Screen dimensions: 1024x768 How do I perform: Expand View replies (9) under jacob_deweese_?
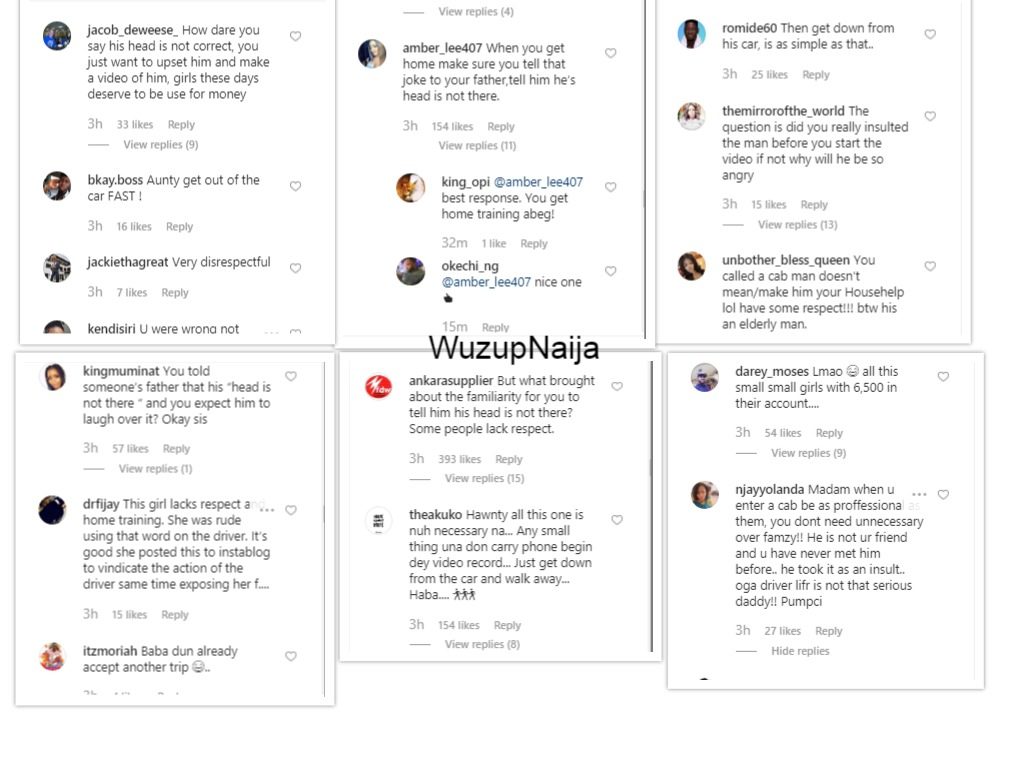pos(160,145)
